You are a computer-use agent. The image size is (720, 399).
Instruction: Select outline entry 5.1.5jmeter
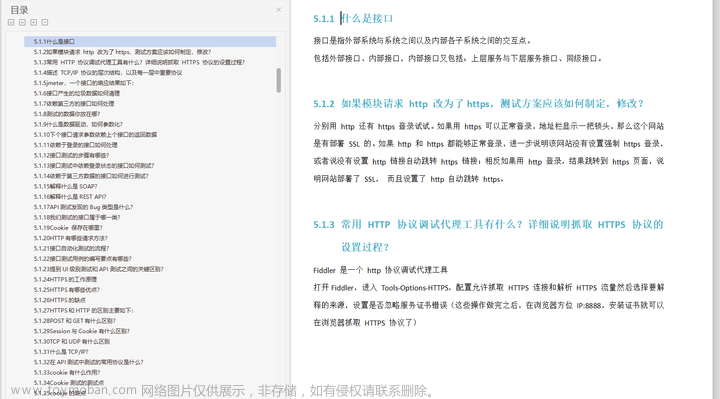(x=84, y=83)
